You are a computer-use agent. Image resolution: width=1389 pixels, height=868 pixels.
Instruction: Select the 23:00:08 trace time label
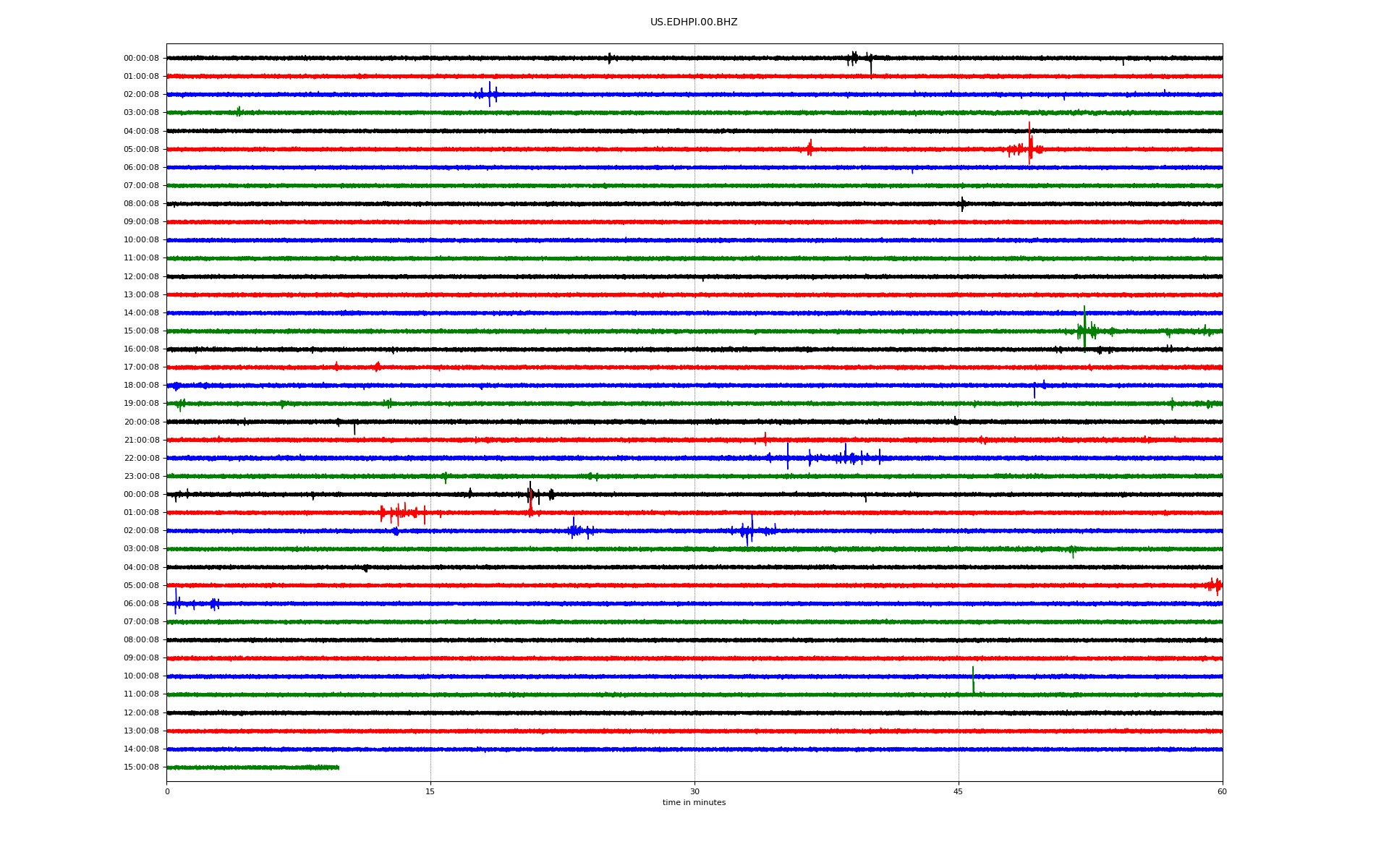141,477
